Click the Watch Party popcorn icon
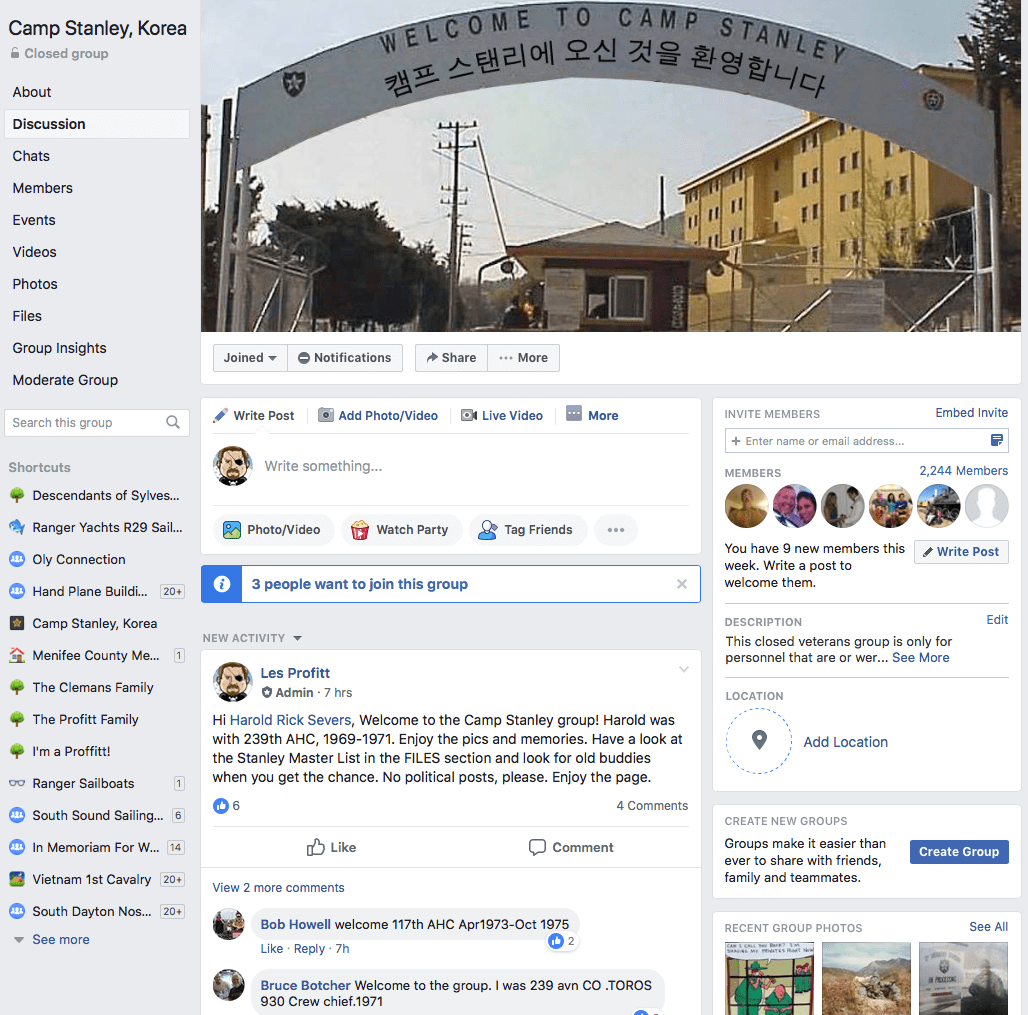Viewport: 1028px width, 1015px height. tap(360, 530)
